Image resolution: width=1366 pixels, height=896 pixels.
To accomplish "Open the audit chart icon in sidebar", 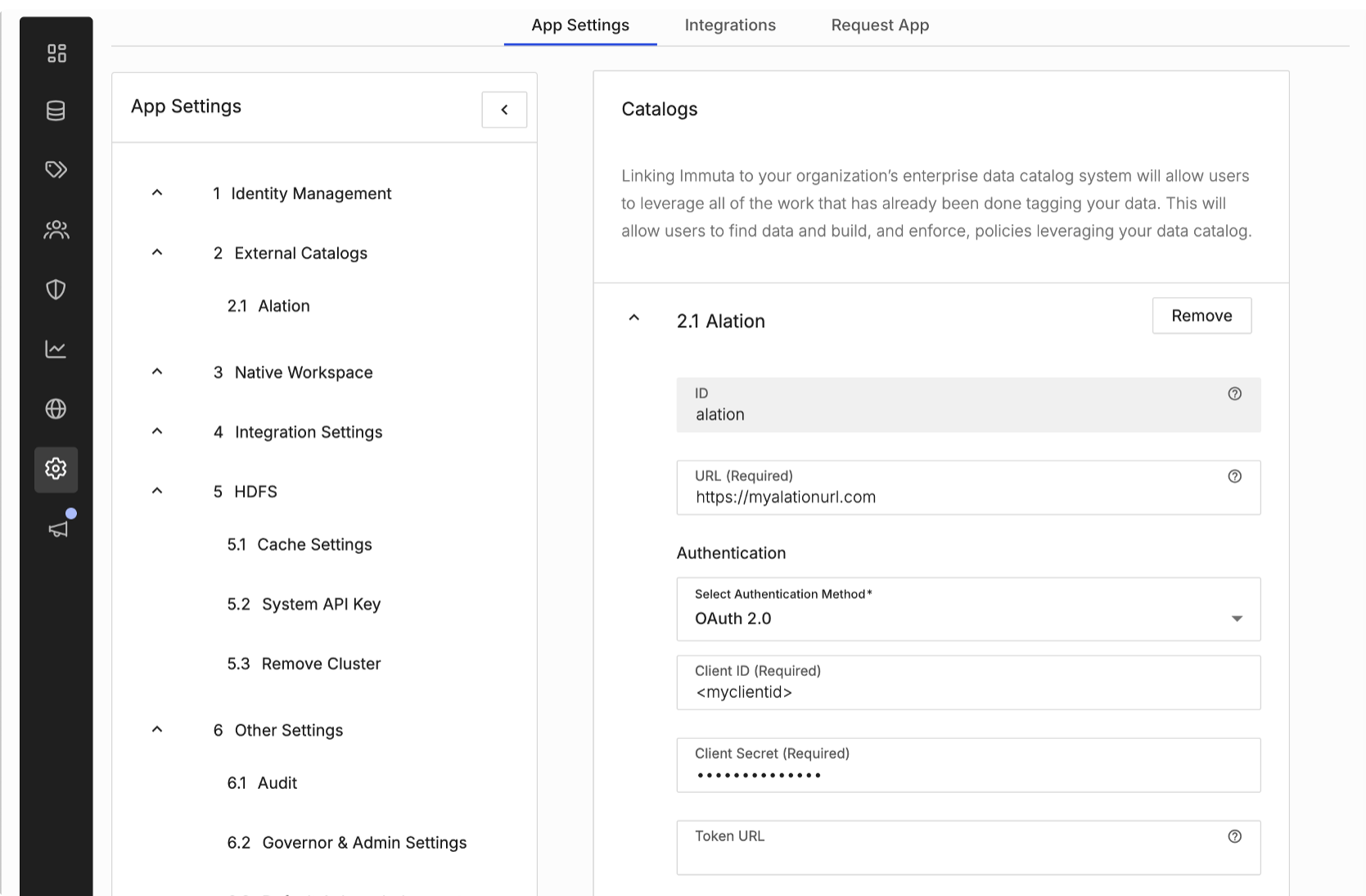I will (56, 349).
